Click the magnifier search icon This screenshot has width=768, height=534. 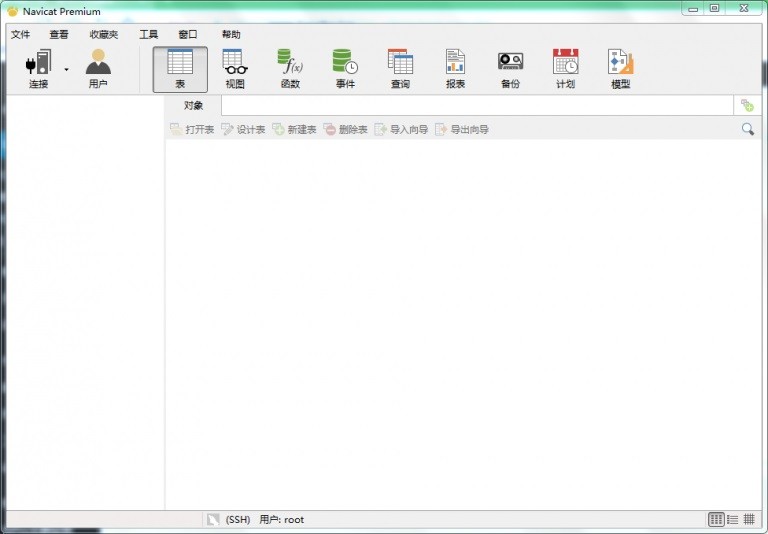747,129
